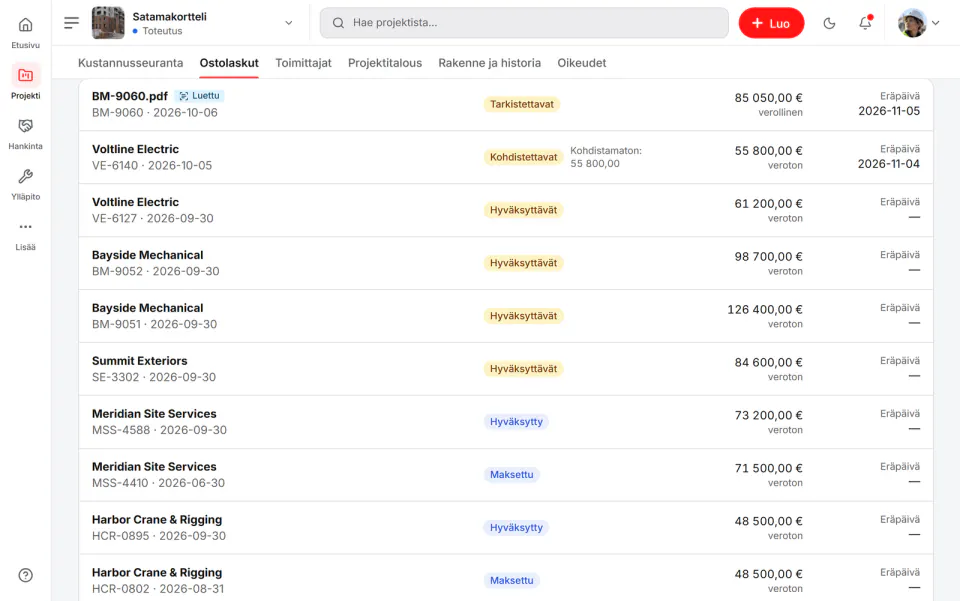The width and height of the screenshot is (960, 601).
Task: Click the red Luo create button
Action: point(771,23)
